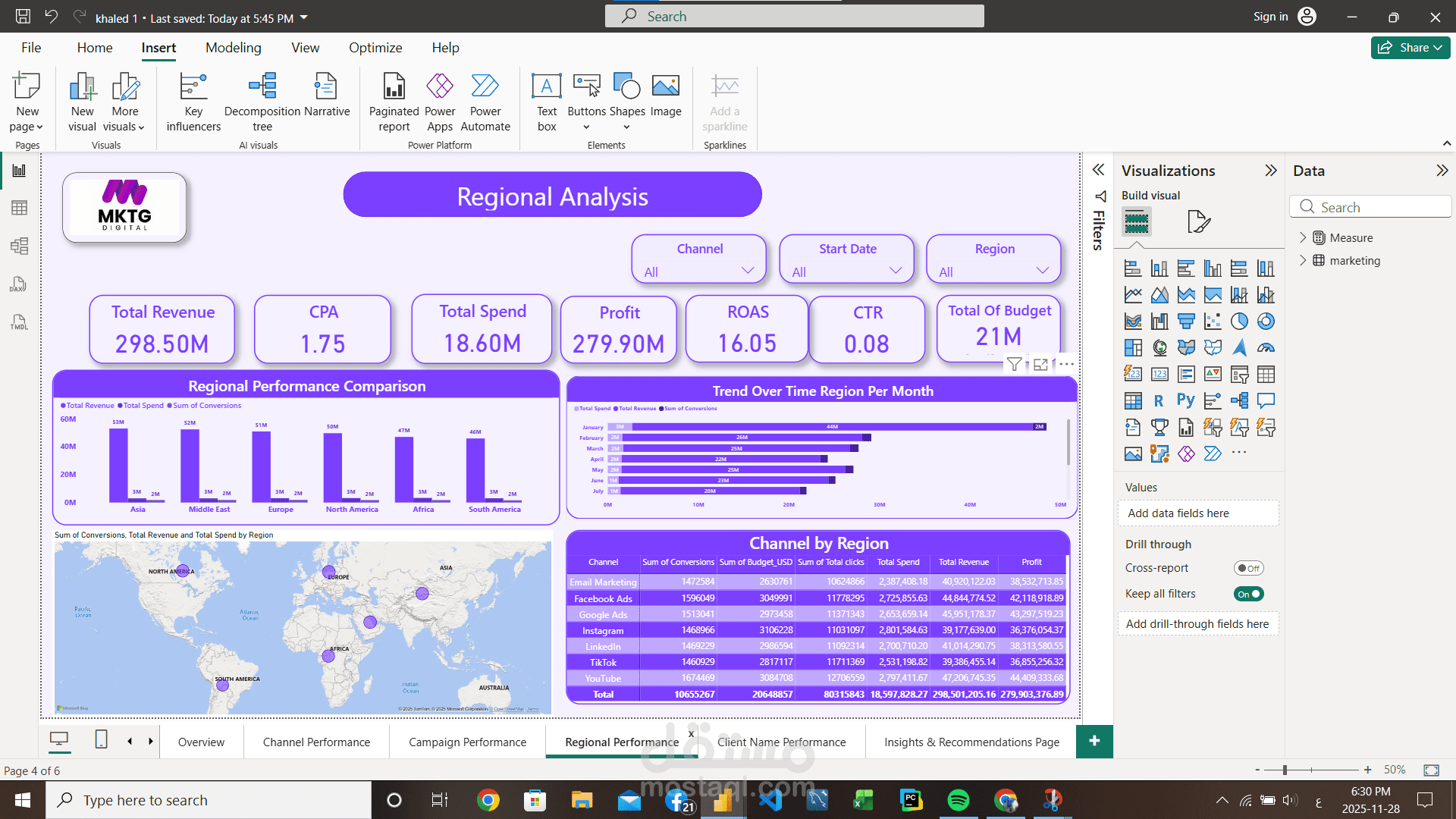Turn on the Cross-report toggle
Image resolution: width=1456 pixels, height=819 pixels.
tap(1248, 568)
